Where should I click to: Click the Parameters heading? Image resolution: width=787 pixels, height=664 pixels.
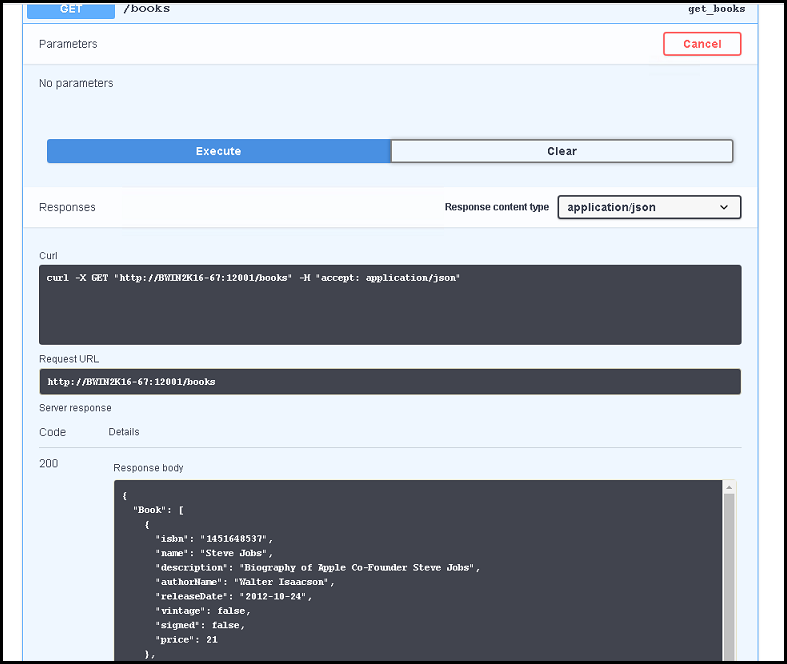(x=68, y=44)
